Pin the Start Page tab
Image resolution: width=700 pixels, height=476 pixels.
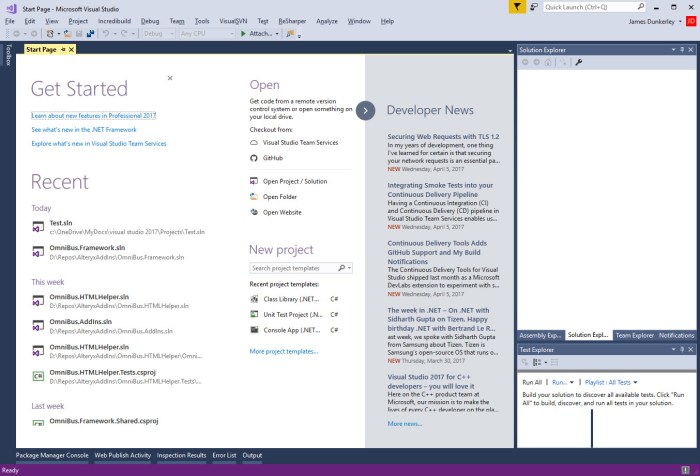tap(63, 49)
